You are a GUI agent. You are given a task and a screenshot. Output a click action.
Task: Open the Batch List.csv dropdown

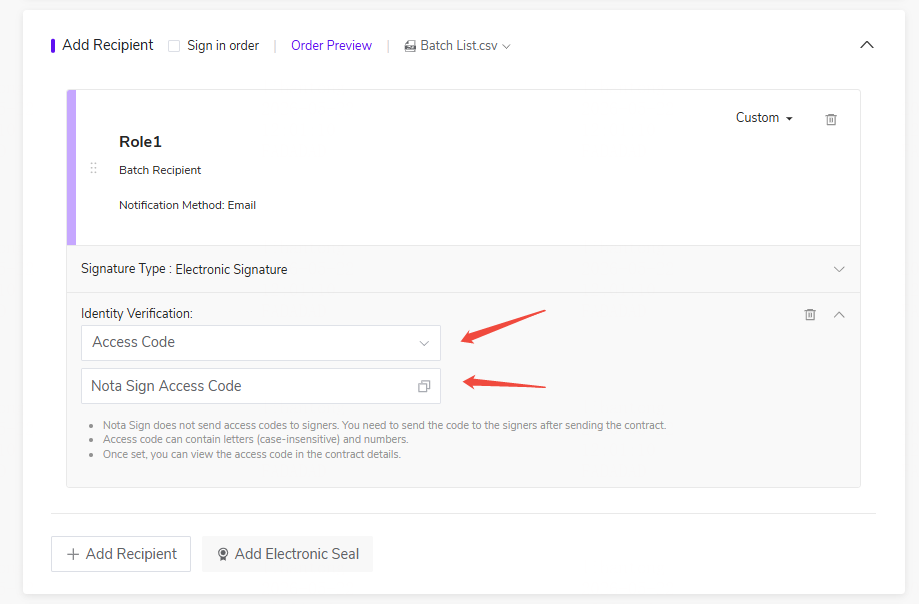[457, 46]
